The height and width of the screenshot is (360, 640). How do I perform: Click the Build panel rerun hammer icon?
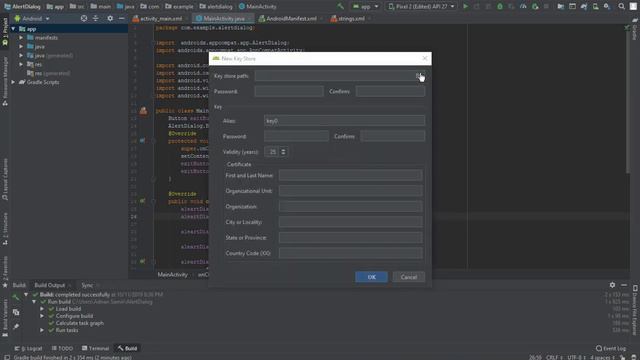16,298
